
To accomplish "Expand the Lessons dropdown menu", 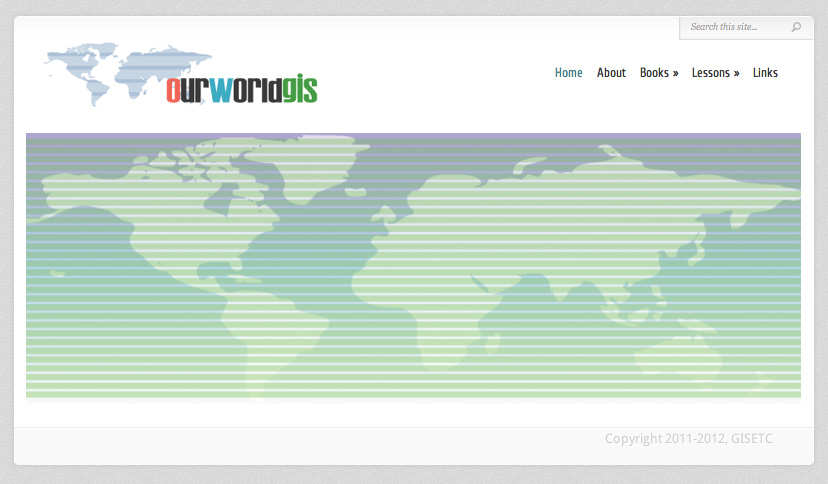I will 716,73.
